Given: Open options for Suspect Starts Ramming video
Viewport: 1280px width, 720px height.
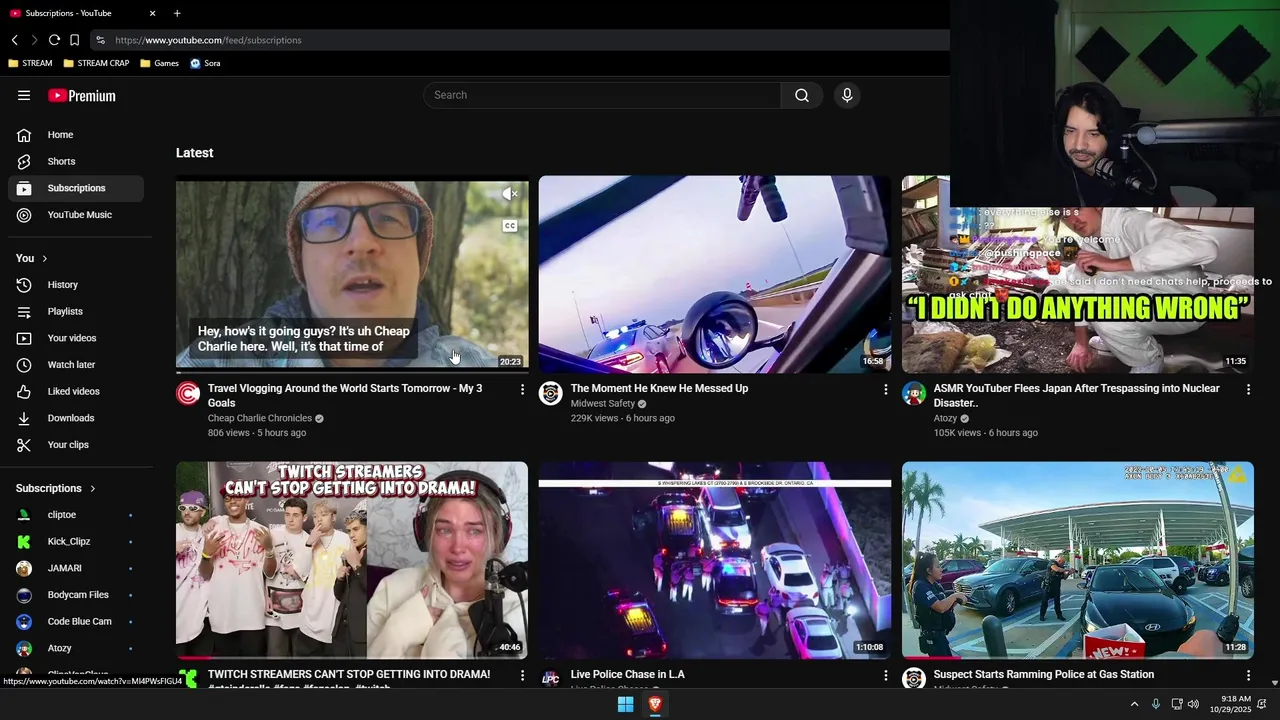Looking at the screenshot, I should pos(1248,676).
